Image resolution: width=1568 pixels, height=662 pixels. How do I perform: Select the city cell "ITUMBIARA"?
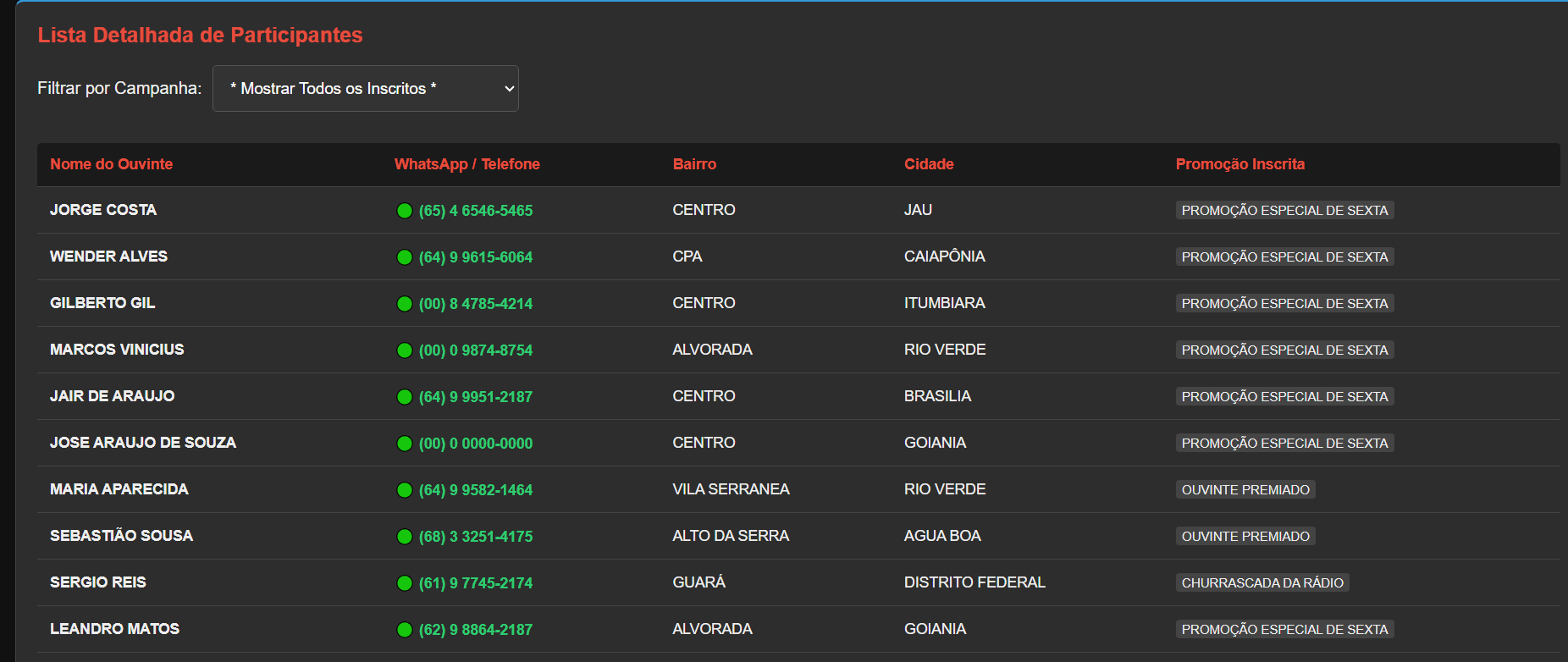pyautogui.click(x=945, y=303)
